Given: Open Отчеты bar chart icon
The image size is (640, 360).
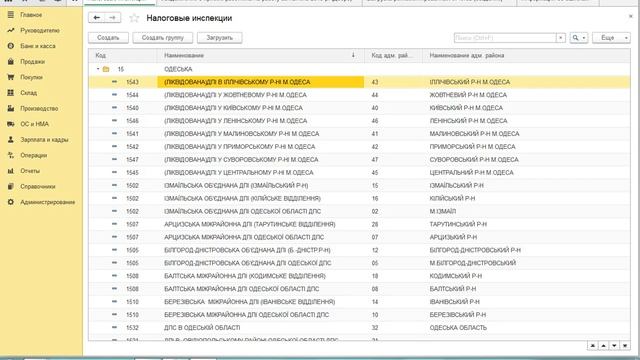Looking at the screenshot, I should click(11, 171).
